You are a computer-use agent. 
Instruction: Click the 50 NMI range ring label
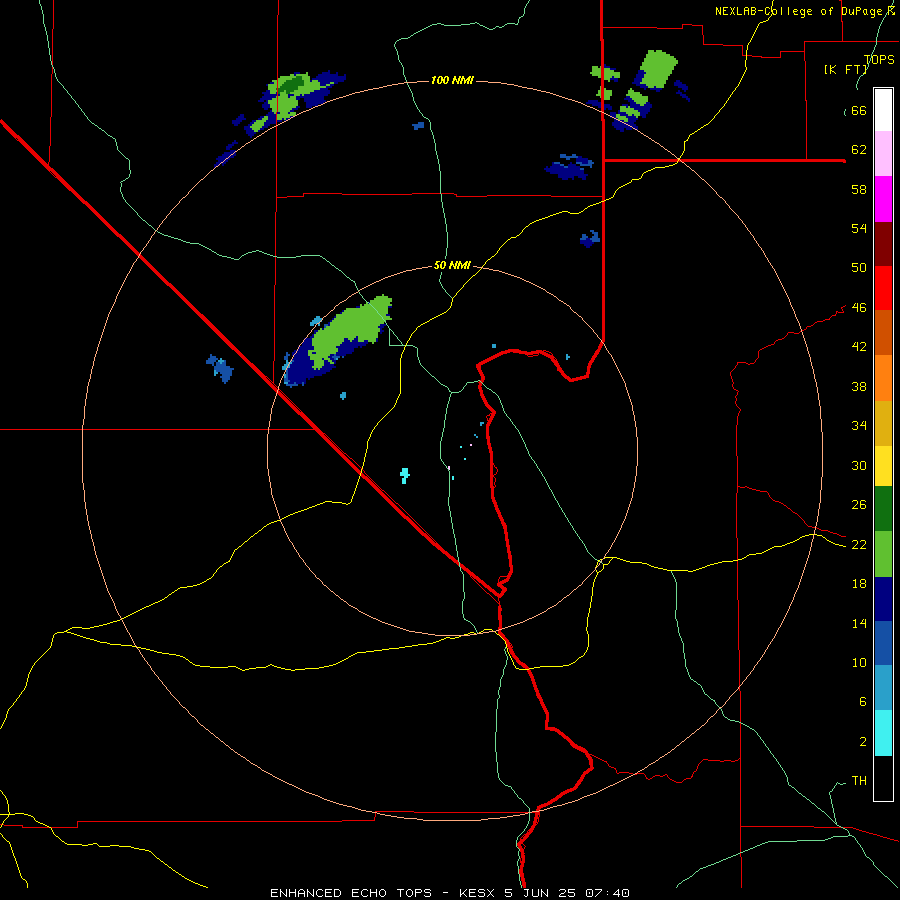pyautogui.click(x=452, y=265)
